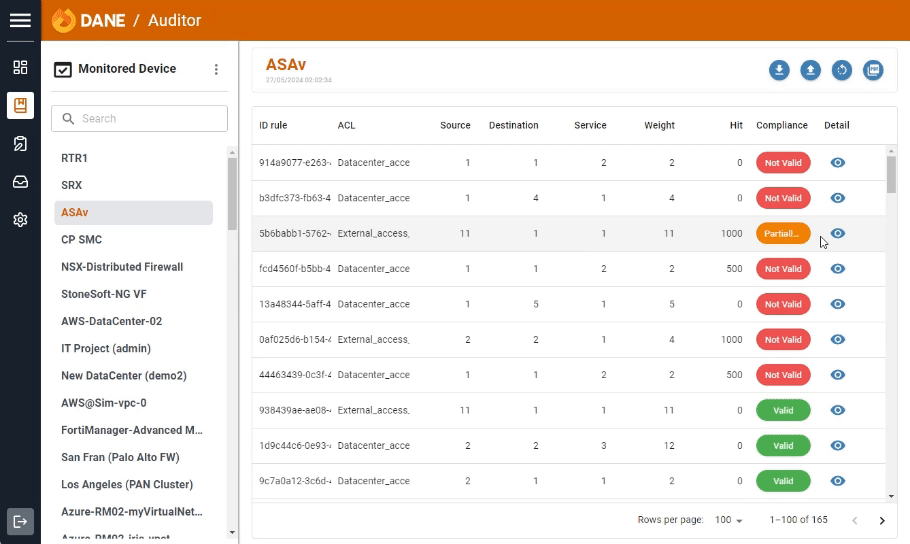The image size is (910, 544).
Task: View detail of rule 9c7a0a12-3c6d
Action: coord(837,481)
